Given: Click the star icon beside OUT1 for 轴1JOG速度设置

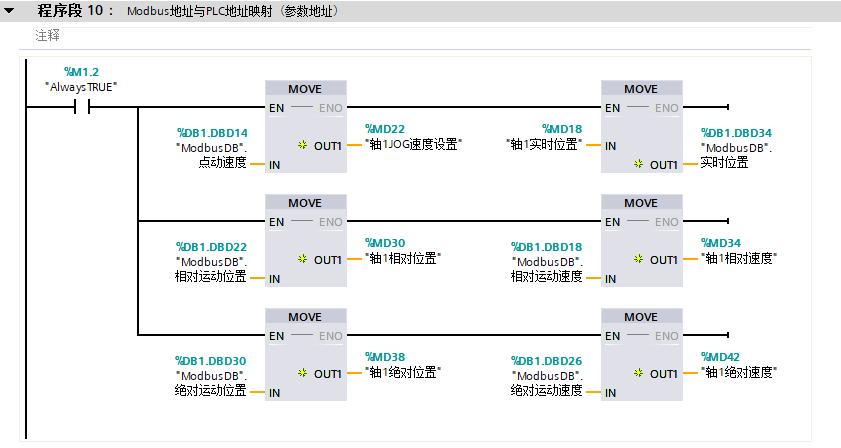Looking at the screenshot, I should click(x=303, y=146).
